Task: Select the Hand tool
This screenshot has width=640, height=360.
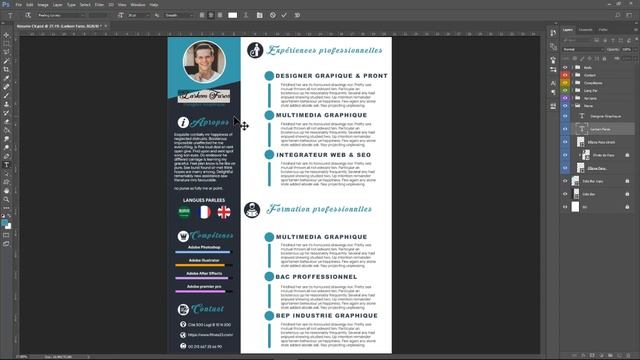Action: [6, 191]
